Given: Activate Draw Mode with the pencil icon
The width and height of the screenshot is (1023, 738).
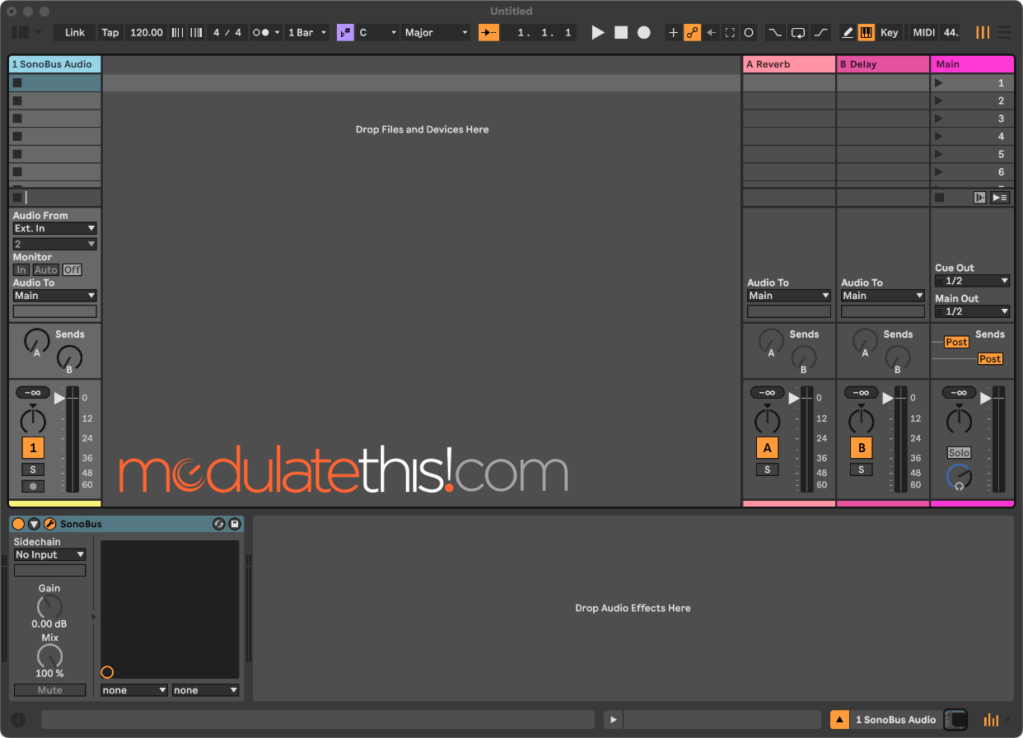Looking at the screenshot, I should (x=846, y=32).
